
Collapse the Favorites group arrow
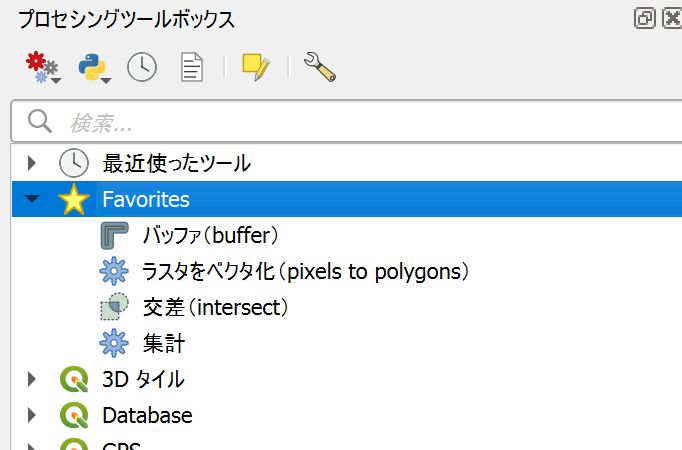(x=32, y=199)
